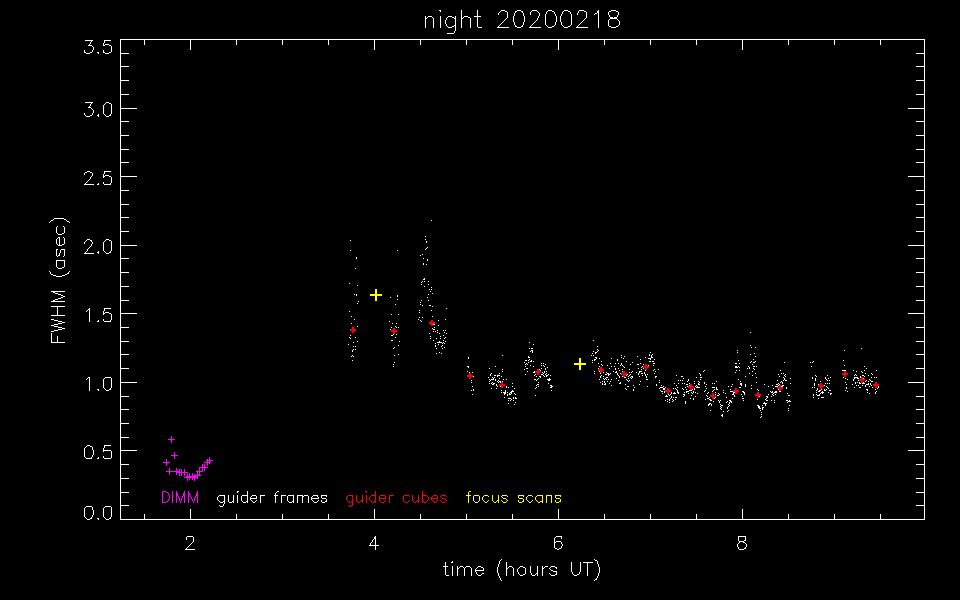Click the highest magenta DIMM marker near 0.6 asec
This screenshot has width=960, height=600.
click(x=171, y=440)
